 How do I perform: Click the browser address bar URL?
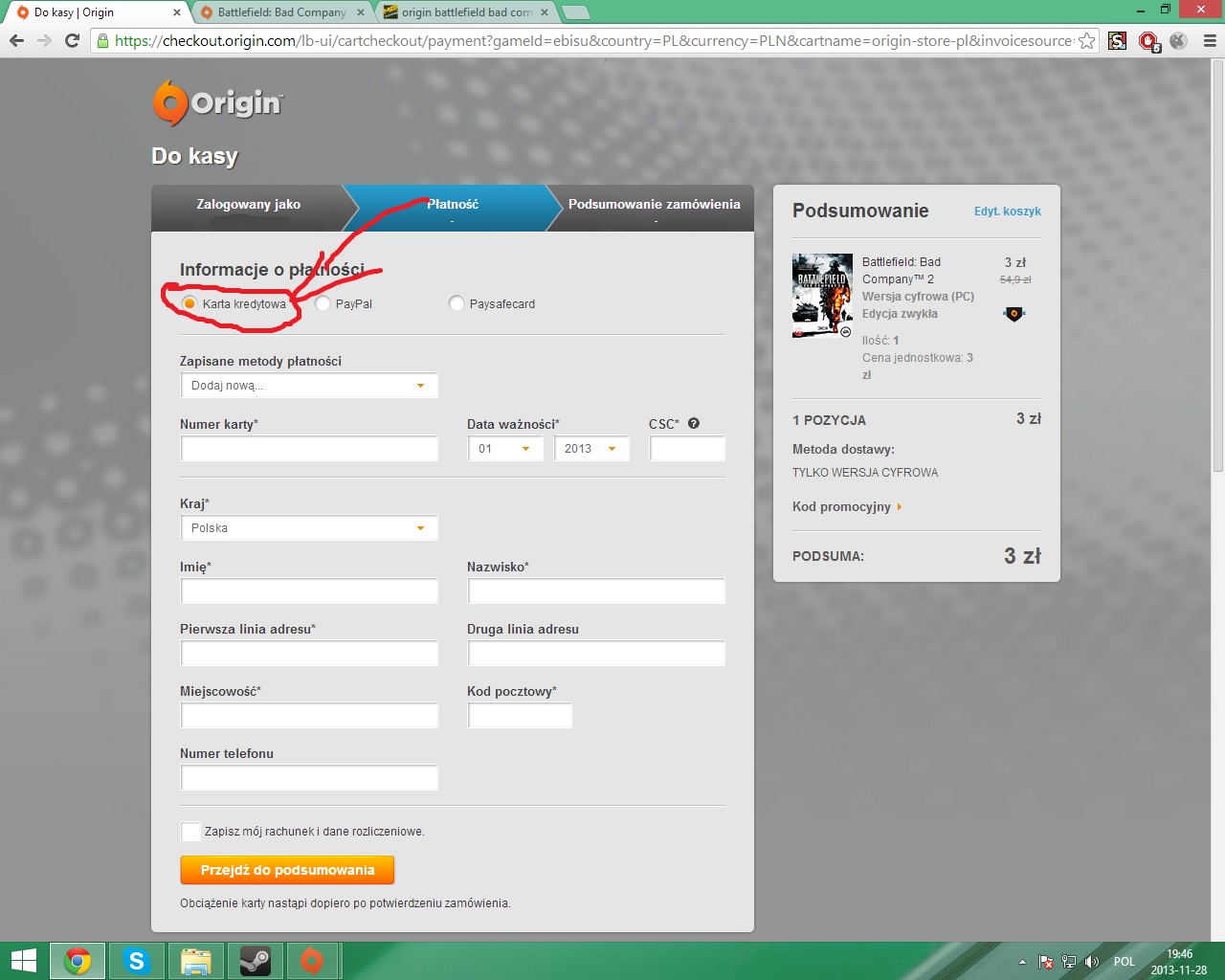(x=593, y=40)
